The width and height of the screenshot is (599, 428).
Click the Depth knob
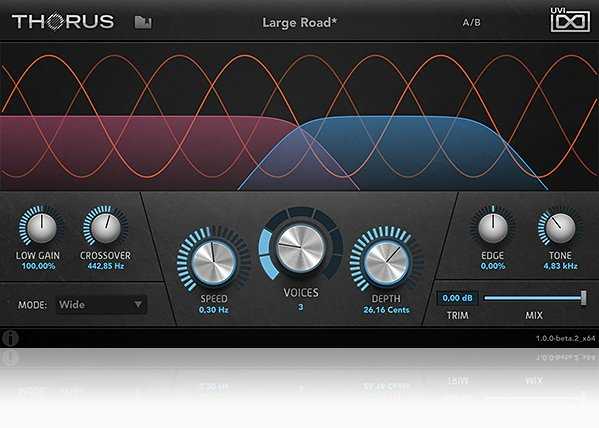pos(386,263)
